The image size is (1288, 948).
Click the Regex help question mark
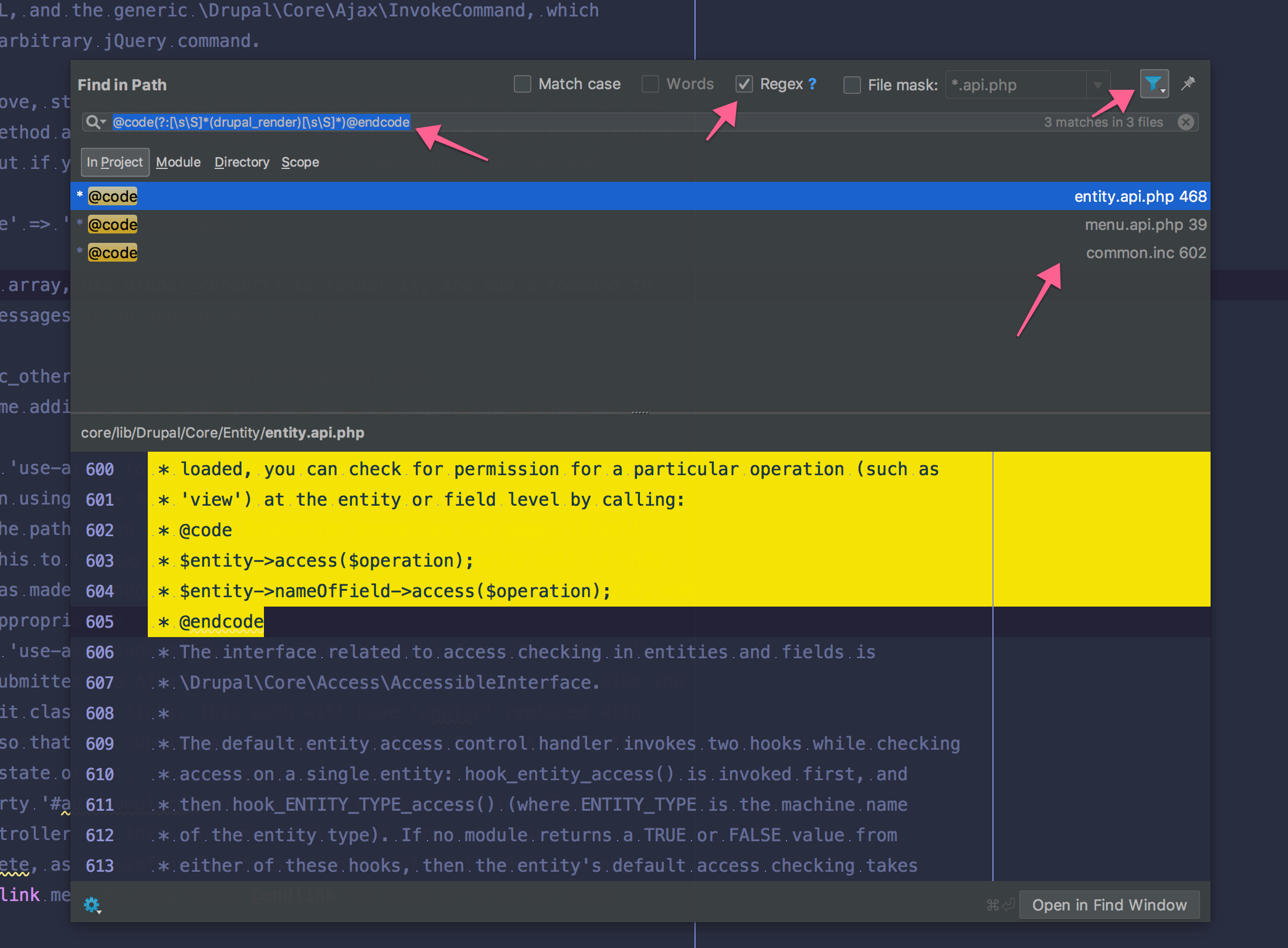(812, 84)
